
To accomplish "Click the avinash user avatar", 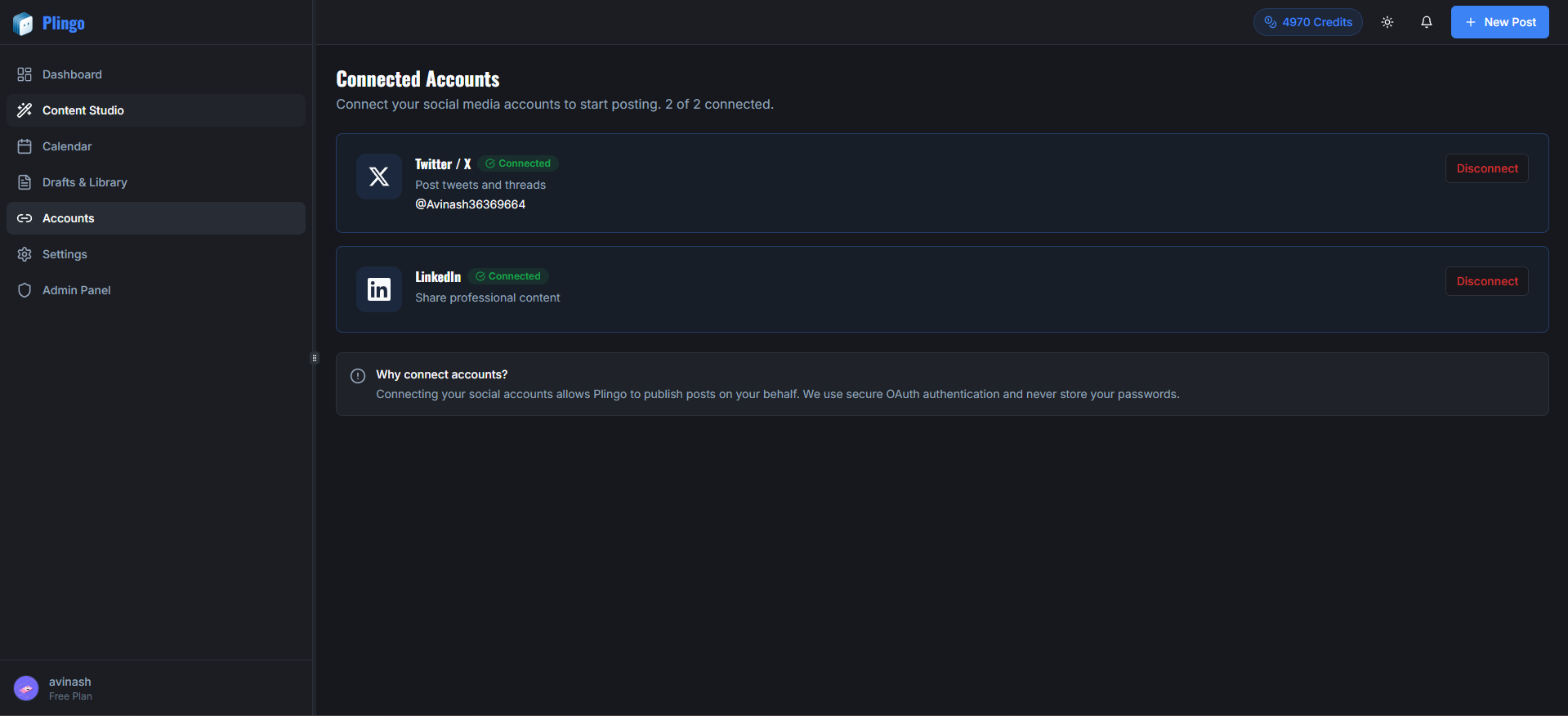I will pyautogui.click(x=26, y=688).
